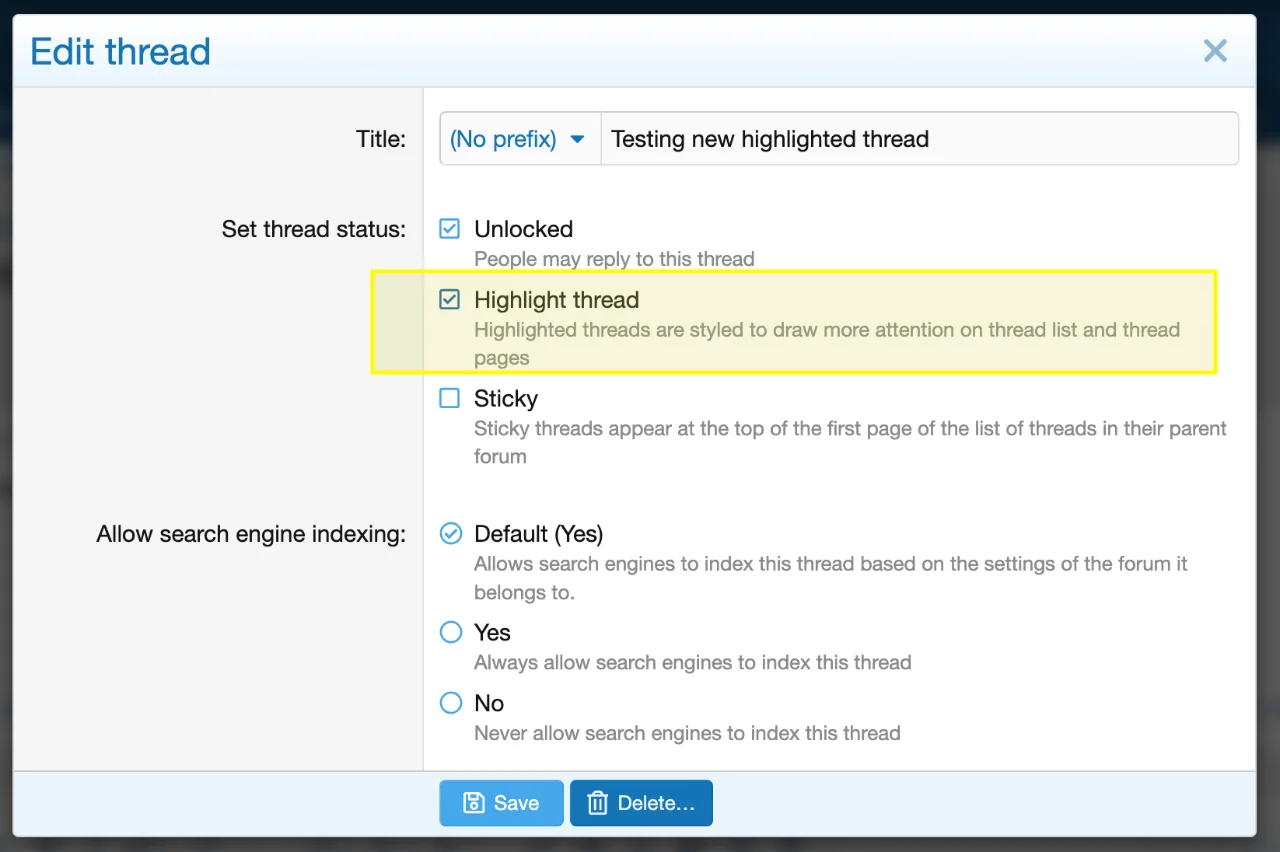Toggle the Unlocked checkbox

click(x=450, y=229)
